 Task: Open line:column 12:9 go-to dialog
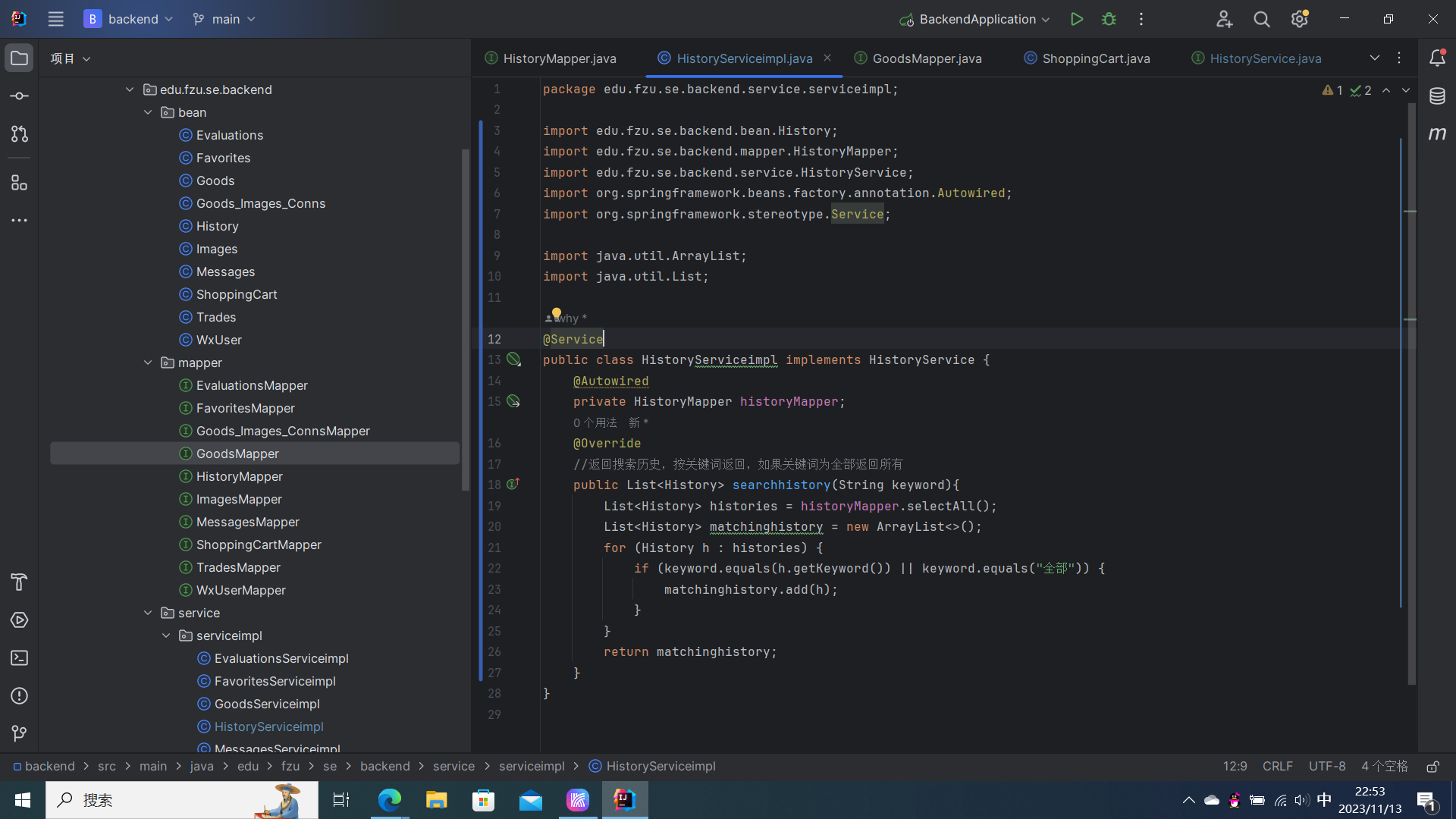tap(1235, 767)
